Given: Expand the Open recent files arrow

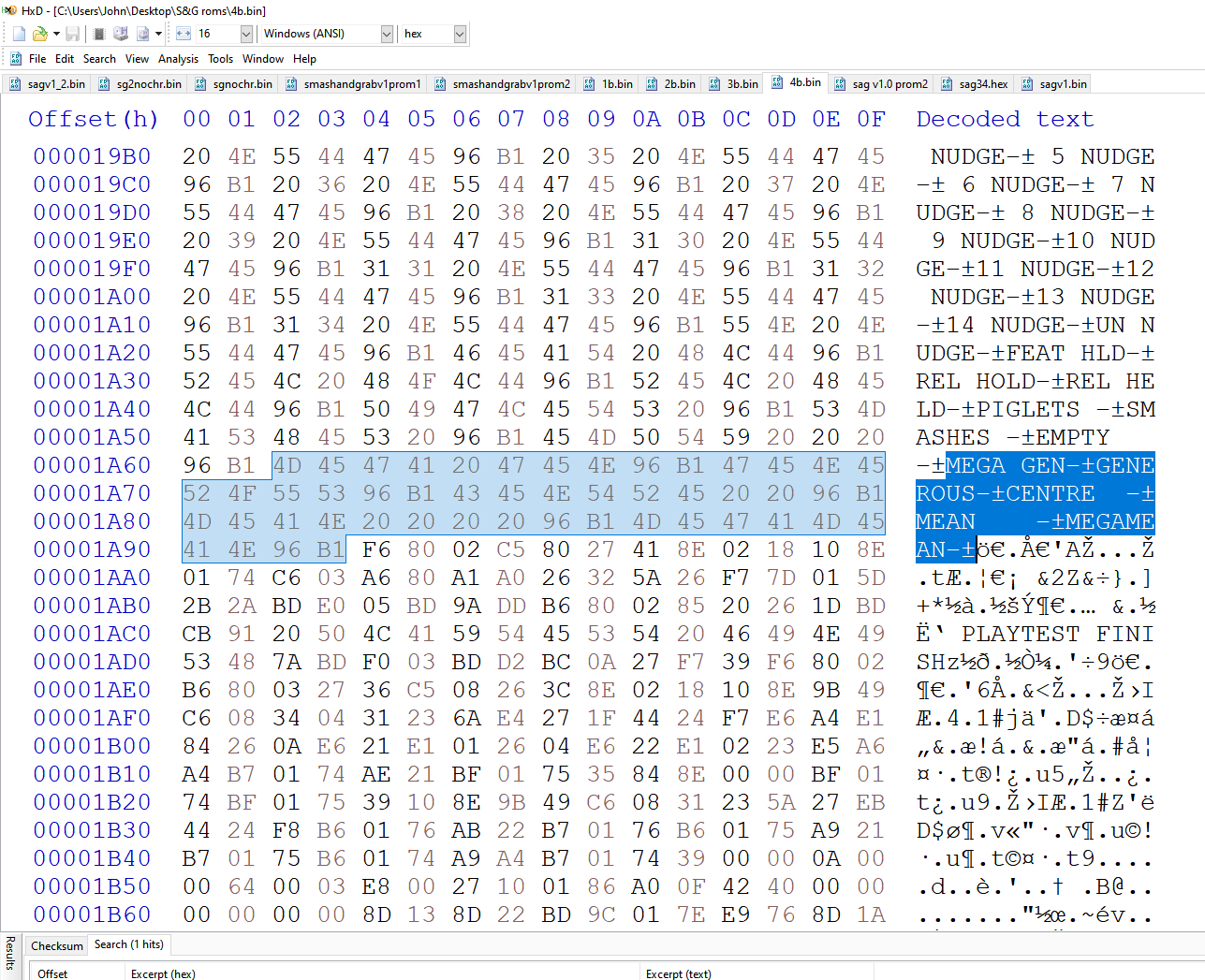Looking at the screenshot, I should 56,34.
